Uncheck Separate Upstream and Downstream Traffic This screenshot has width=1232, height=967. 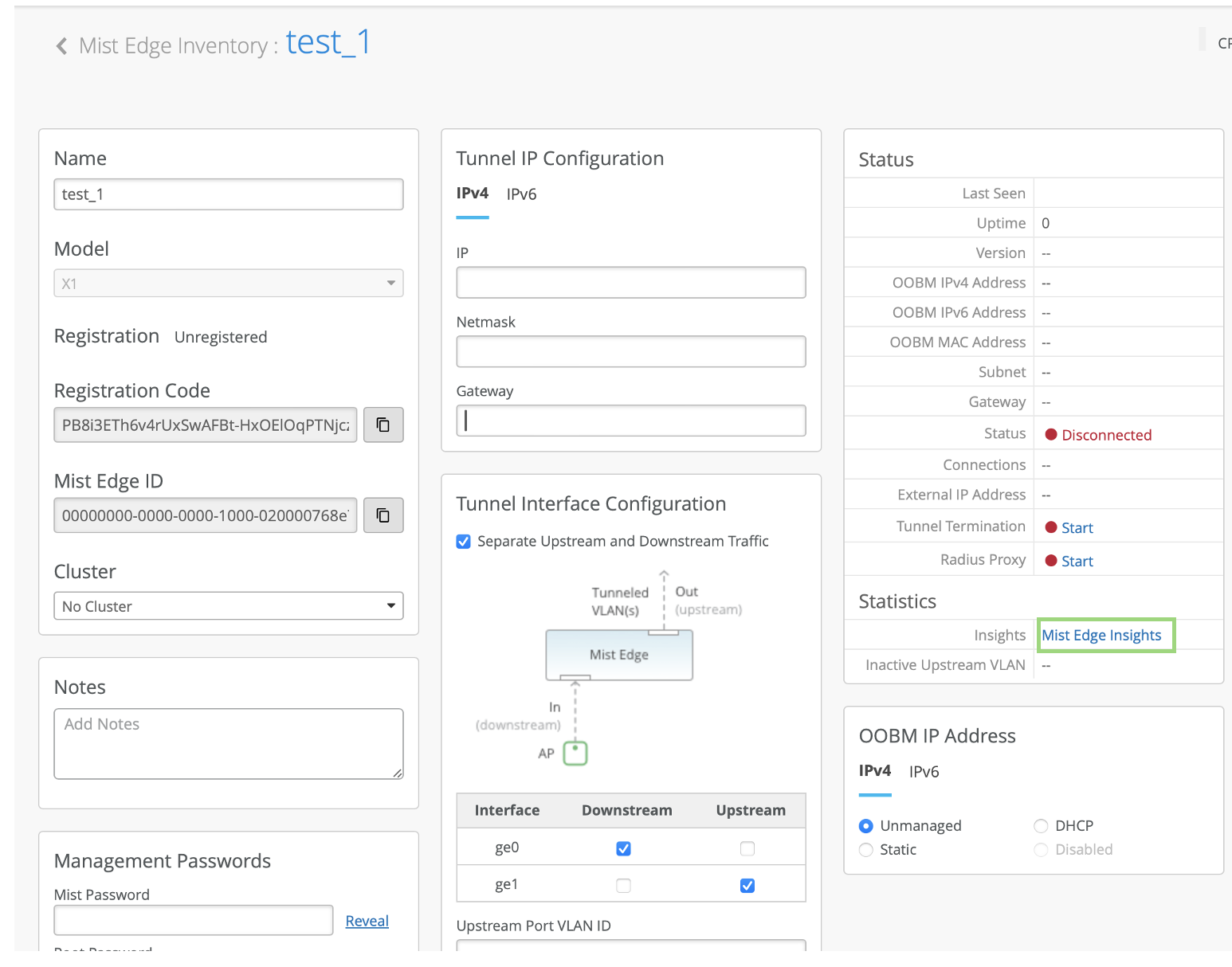(x=464, y=542)
